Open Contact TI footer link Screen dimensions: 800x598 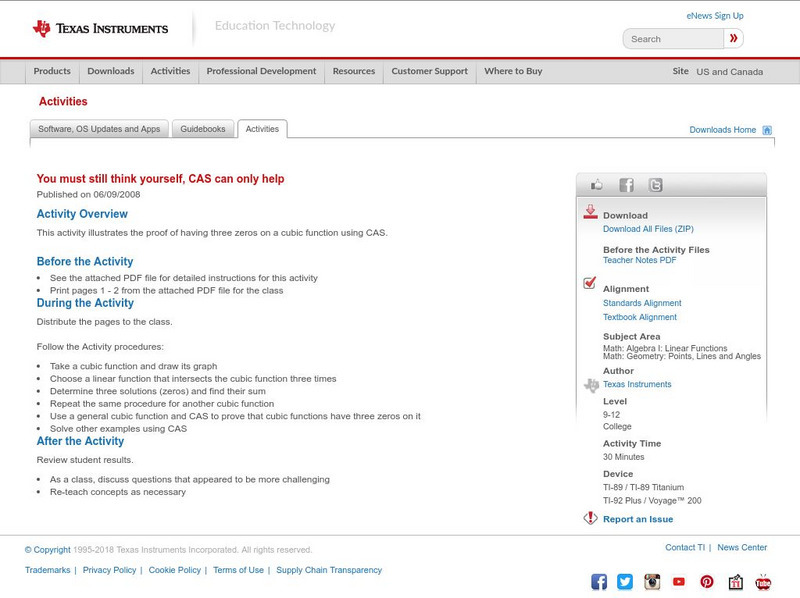pos(685,547)
